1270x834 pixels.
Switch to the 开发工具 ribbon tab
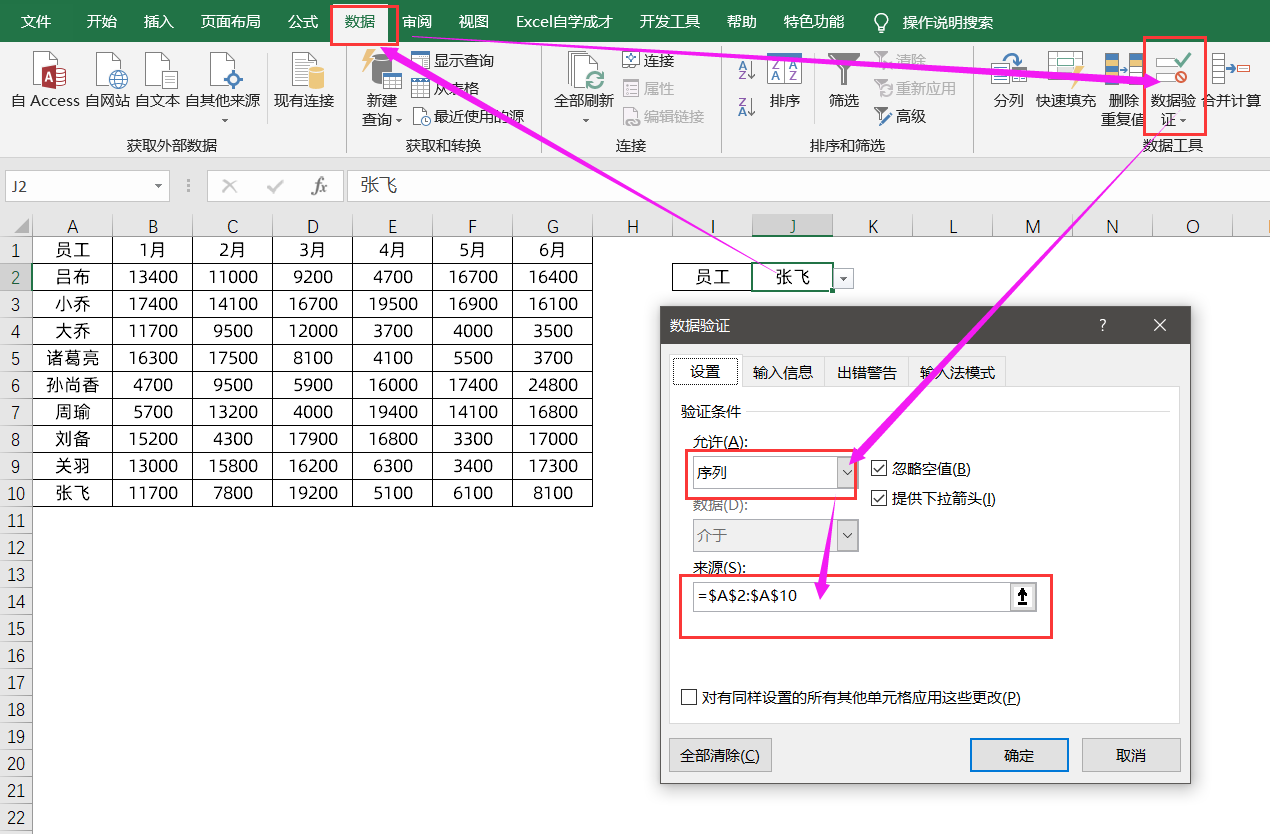click(669, 22)
